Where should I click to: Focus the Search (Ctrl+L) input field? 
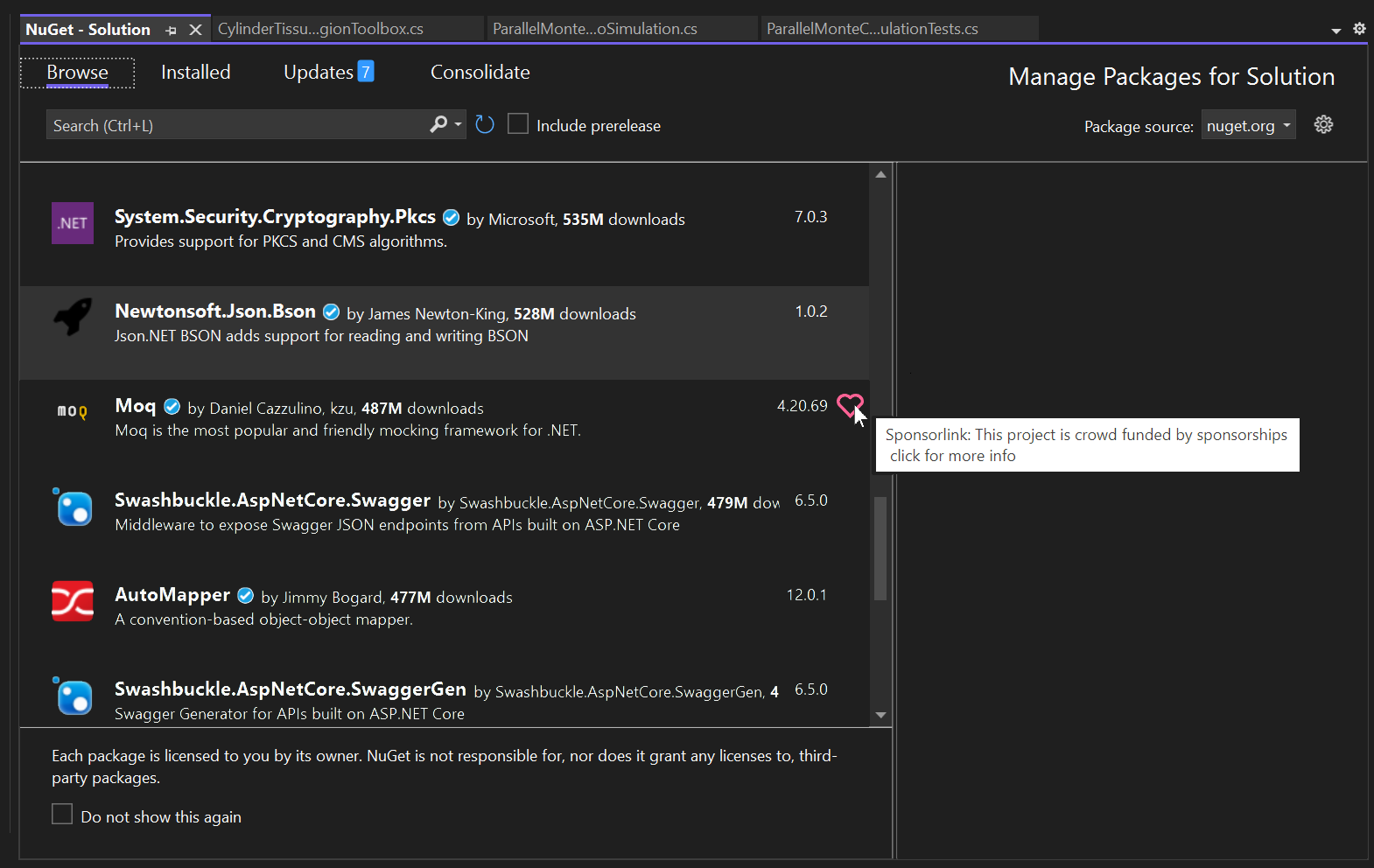point(236,125)
